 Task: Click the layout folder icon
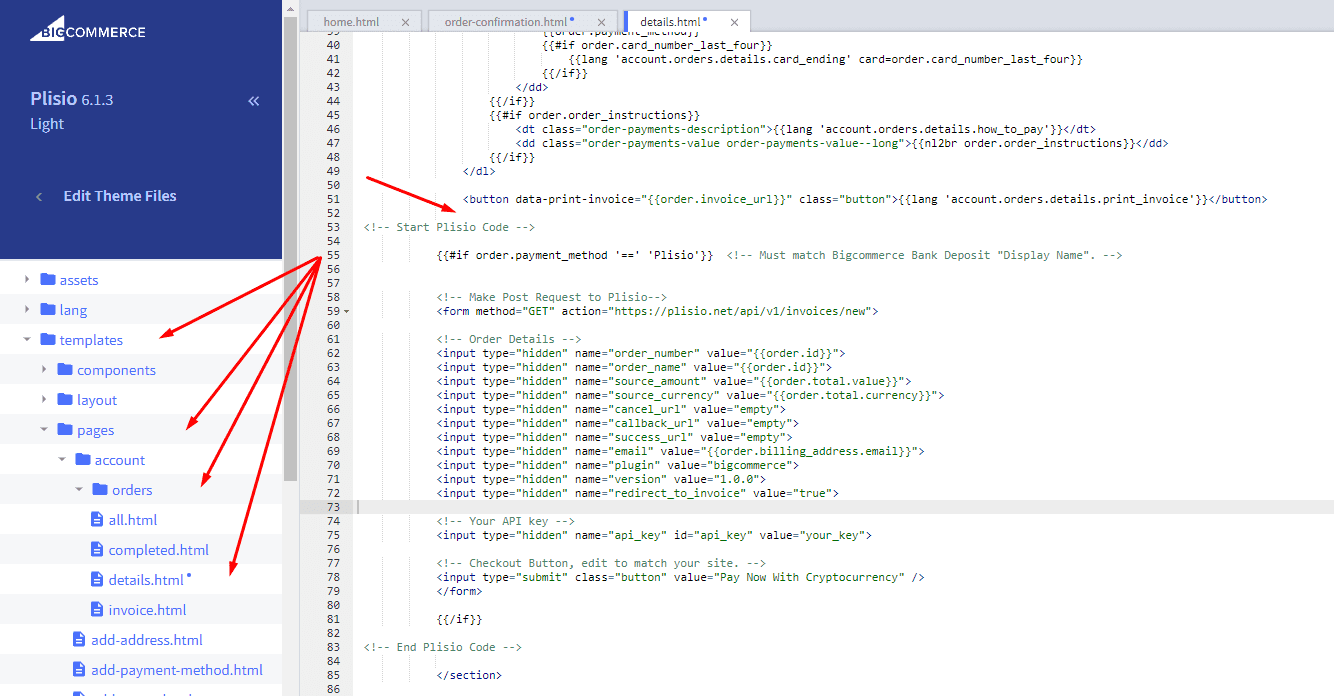click(65, 400)
